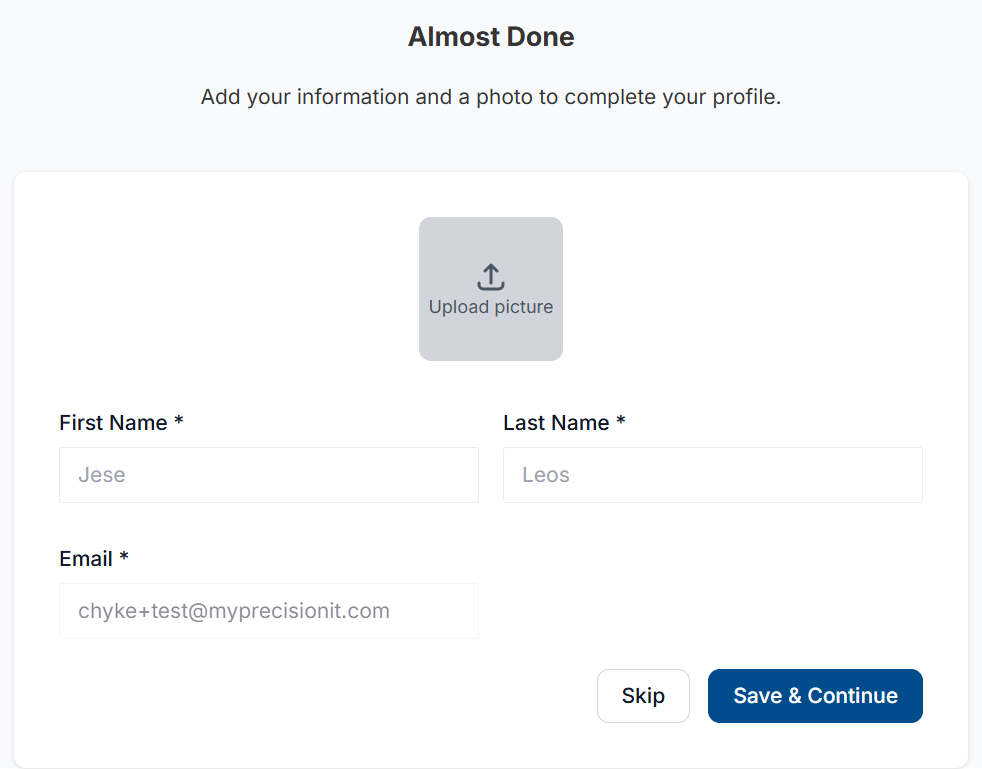Viewport: 982px width, 769px height.
Task: Click the First Name label
Action: [113, 423]
